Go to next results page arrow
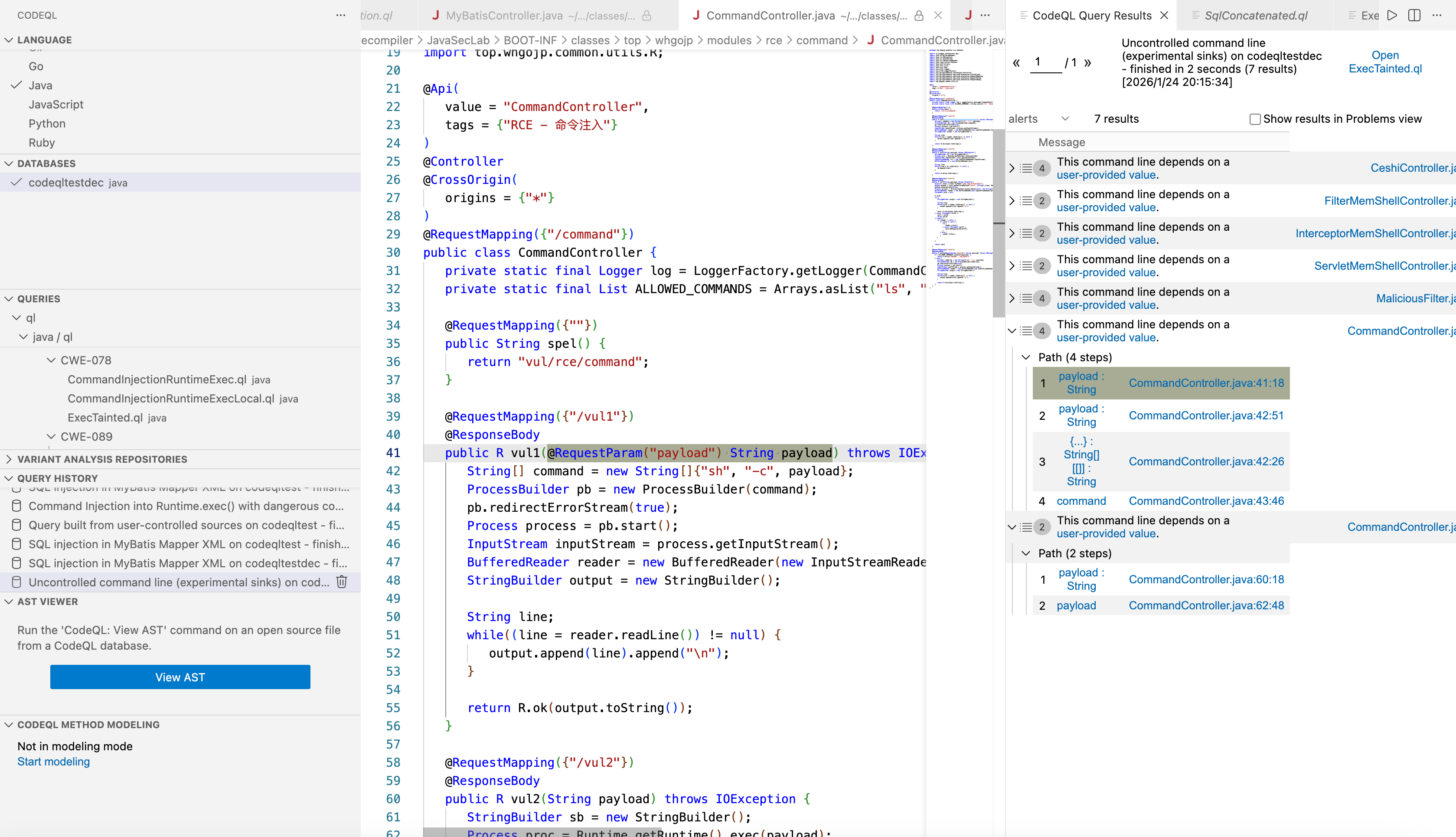This screenshot has height=837, width=1456. [x=1088, y=62]
